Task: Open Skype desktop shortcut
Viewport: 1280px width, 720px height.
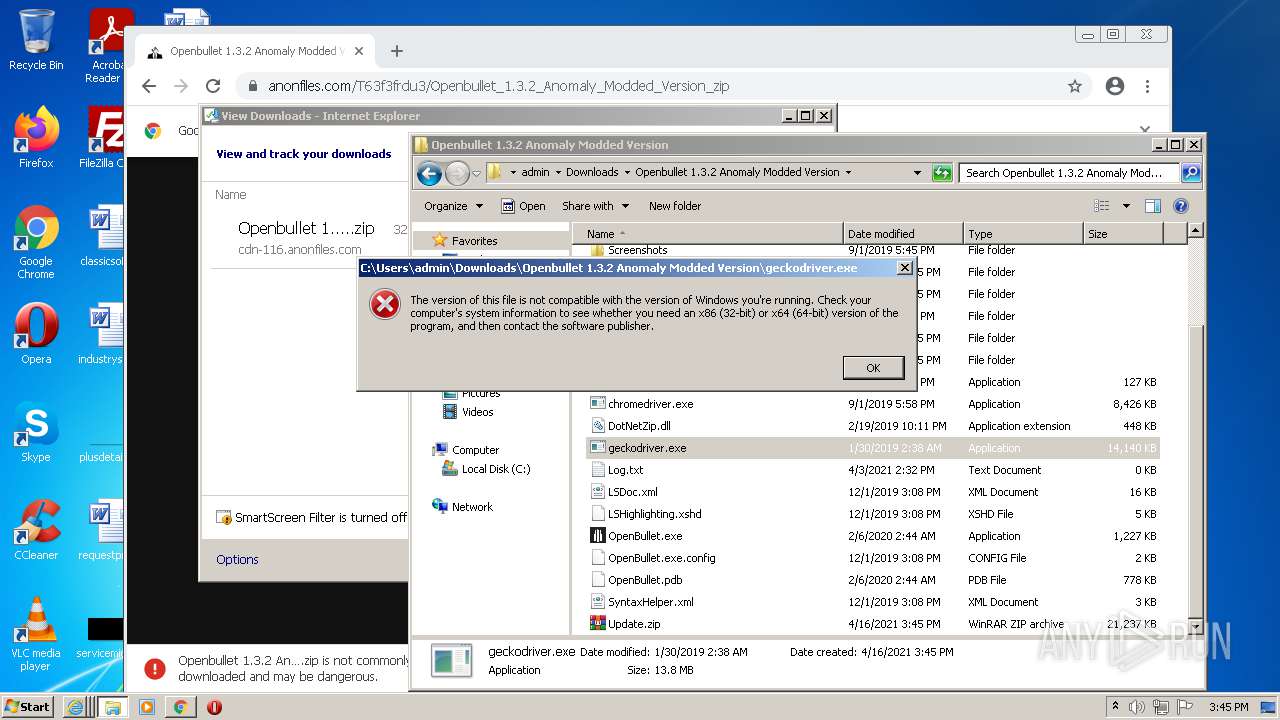Action: click(x=36, y=433)
